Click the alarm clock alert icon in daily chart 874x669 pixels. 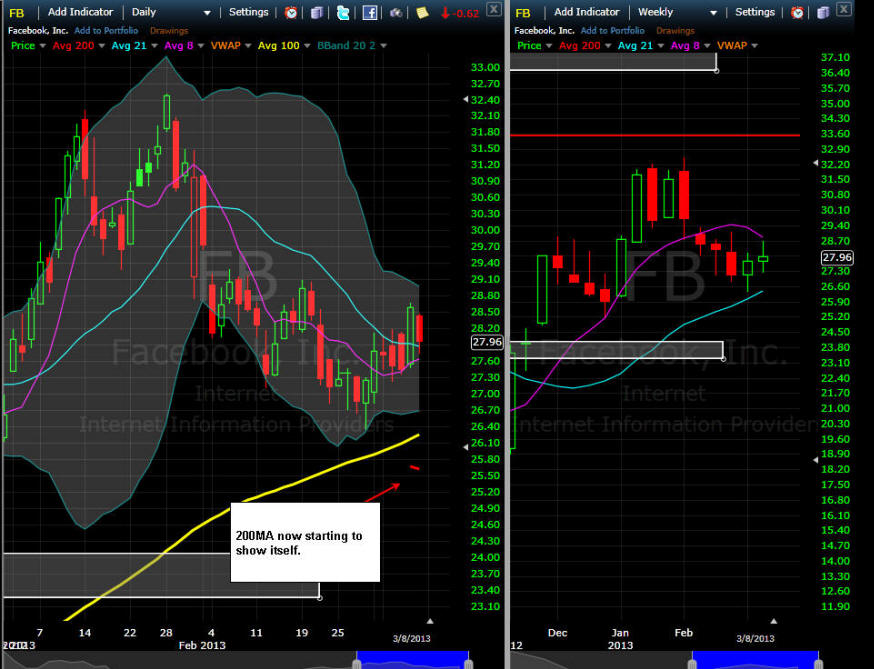coord(291,13)
